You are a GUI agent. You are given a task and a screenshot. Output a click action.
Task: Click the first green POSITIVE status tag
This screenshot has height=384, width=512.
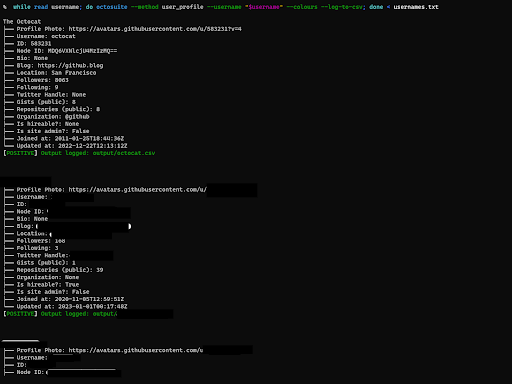[x=20, y=153]
